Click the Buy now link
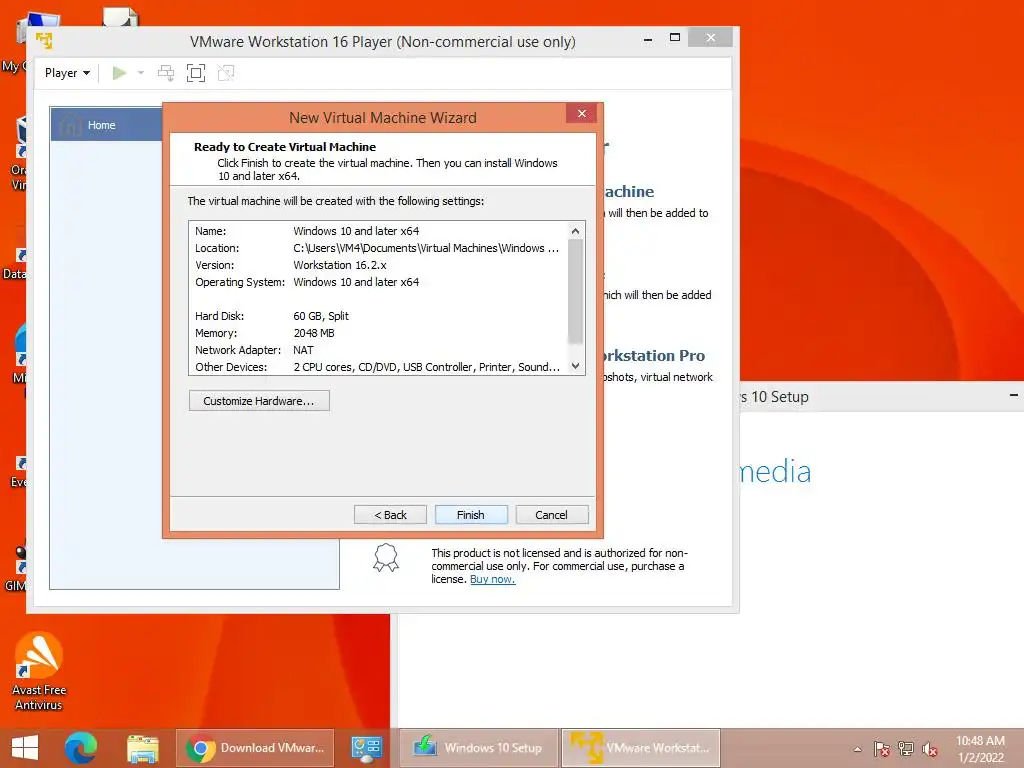The image size is (1024, 768). (x=492, y=579)
